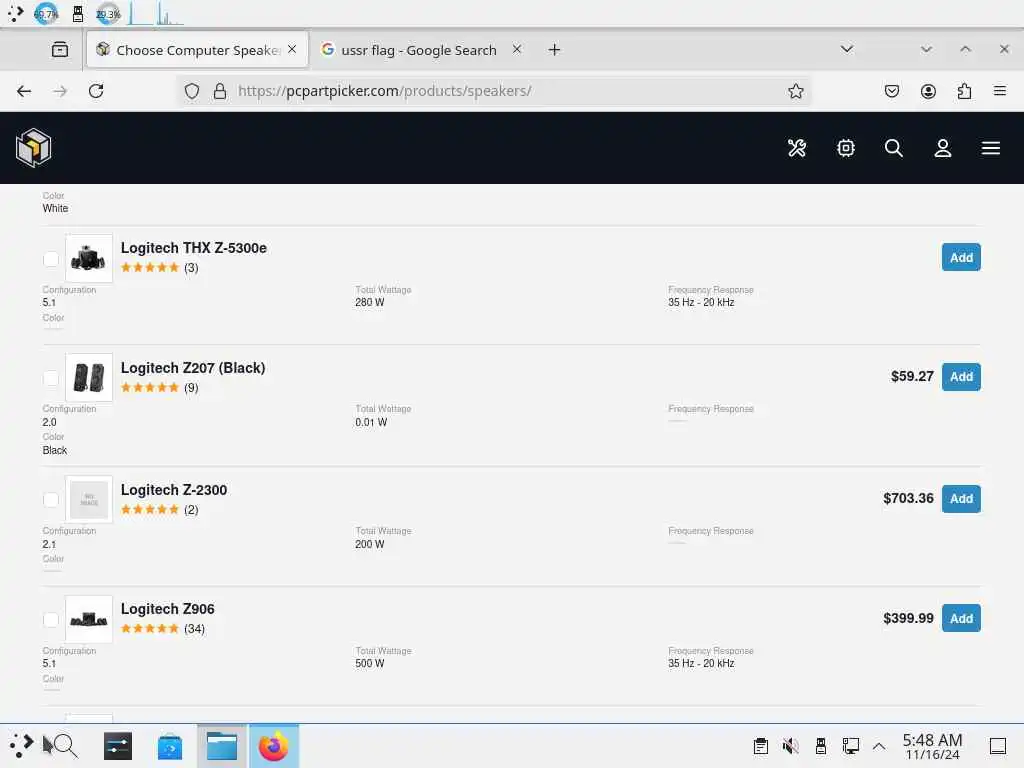Add the Logitech THX Z-5300e

click(x=961, y=257)
